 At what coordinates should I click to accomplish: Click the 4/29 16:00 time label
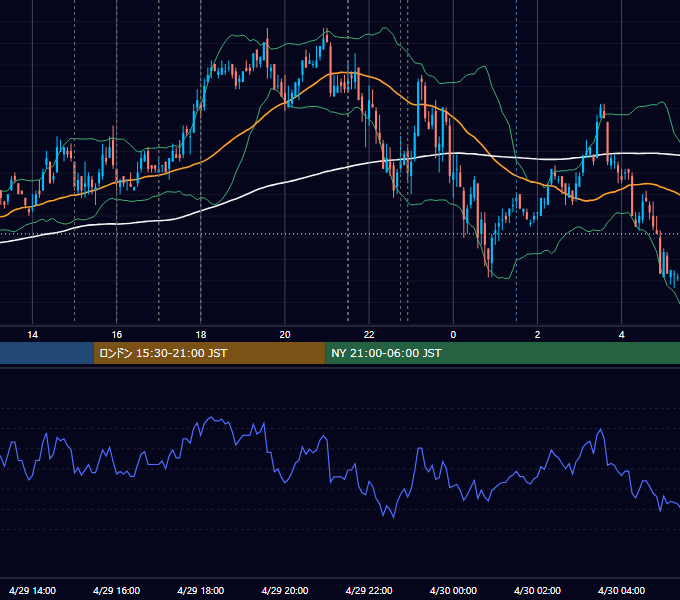pos(116,590)
